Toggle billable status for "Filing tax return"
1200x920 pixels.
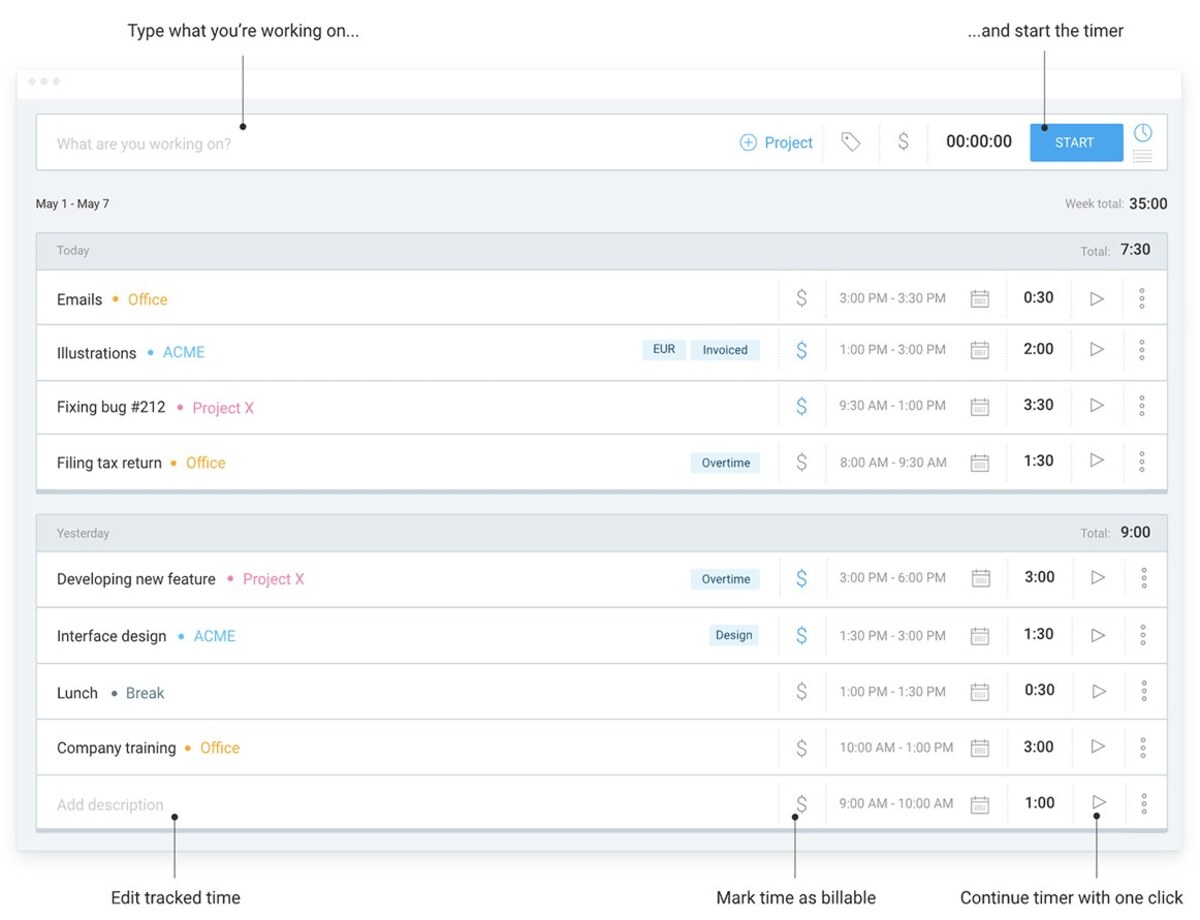pos(801,462)
